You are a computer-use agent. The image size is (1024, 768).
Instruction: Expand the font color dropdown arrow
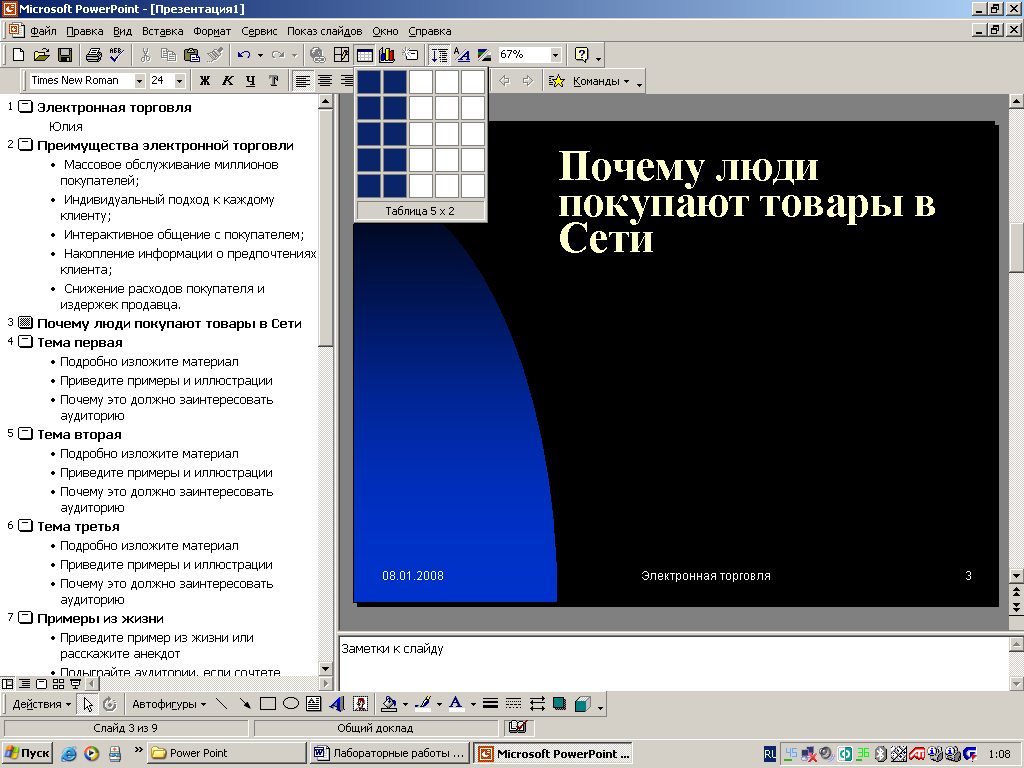[473, 704]
